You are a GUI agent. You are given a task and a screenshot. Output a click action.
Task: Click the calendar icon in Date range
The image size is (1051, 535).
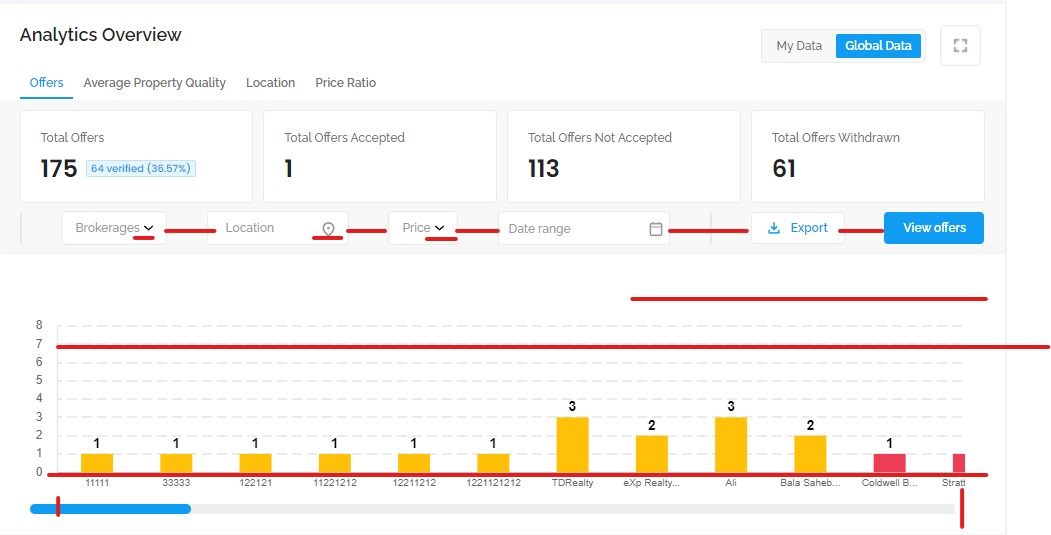pos(656,229)
